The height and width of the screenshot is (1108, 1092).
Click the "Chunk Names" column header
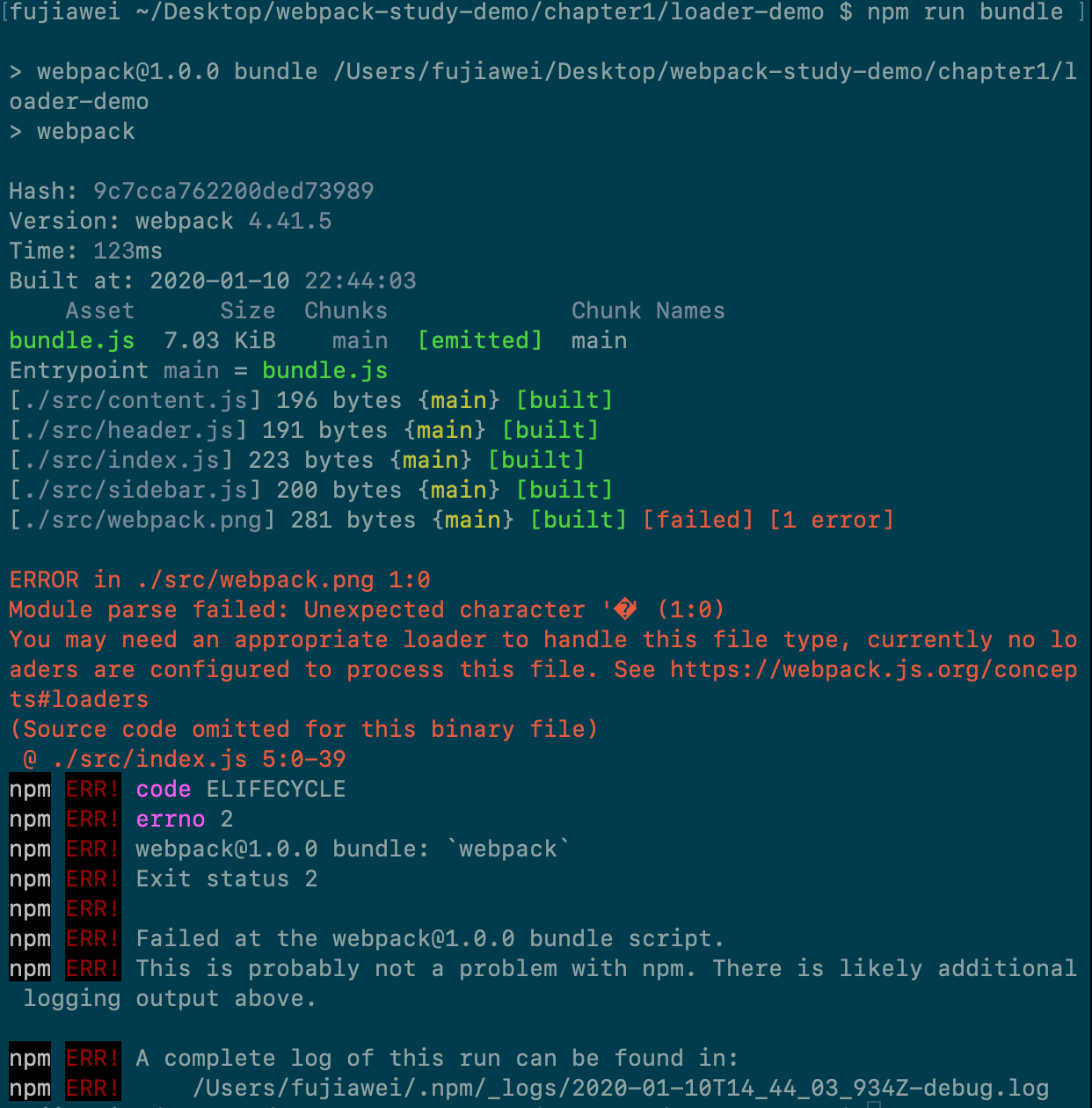point(649,311)
